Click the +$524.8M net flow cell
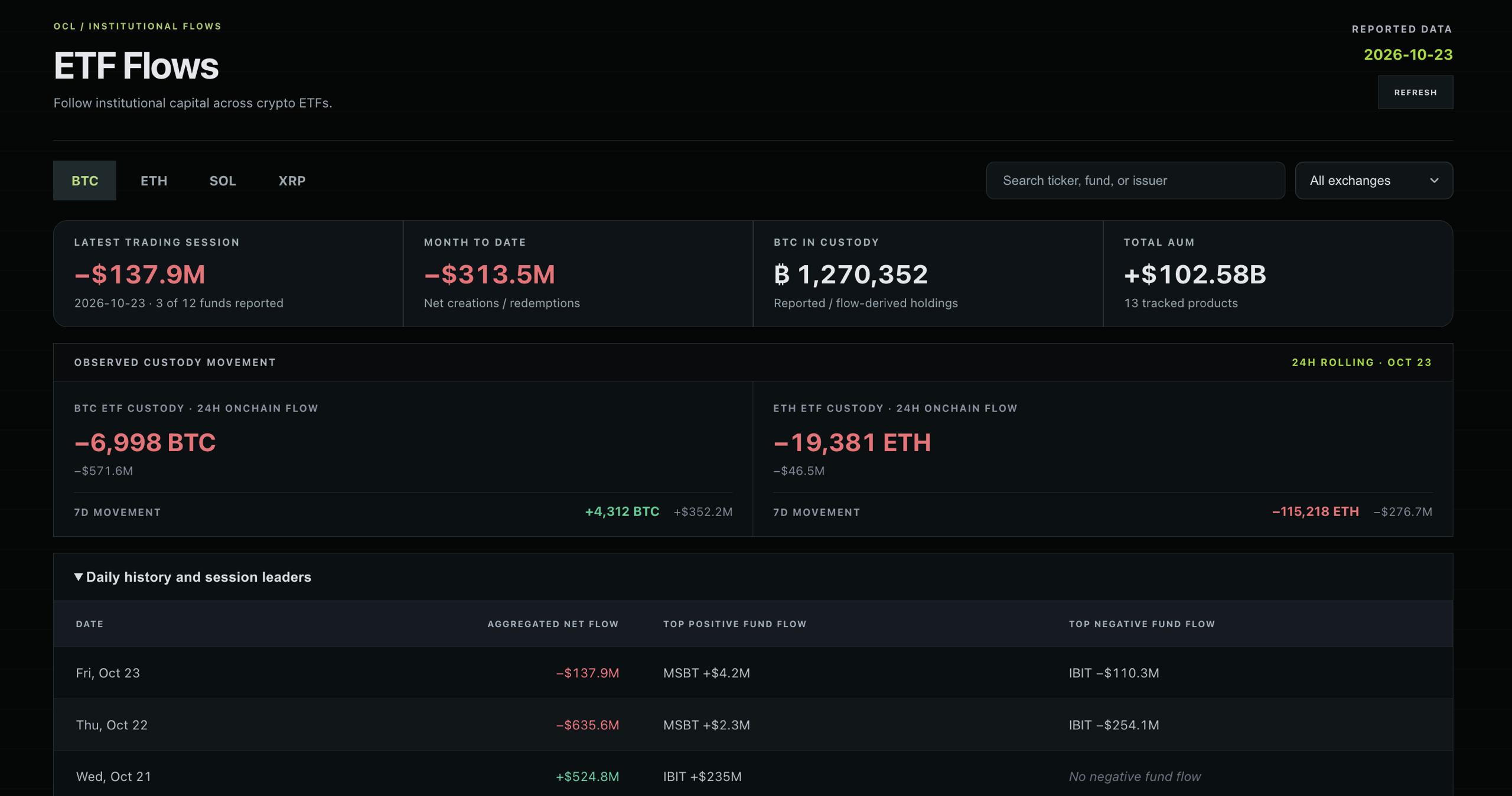Image resolution: width=1512 pixels, height=796 pixels. click(x=588, y=777)
